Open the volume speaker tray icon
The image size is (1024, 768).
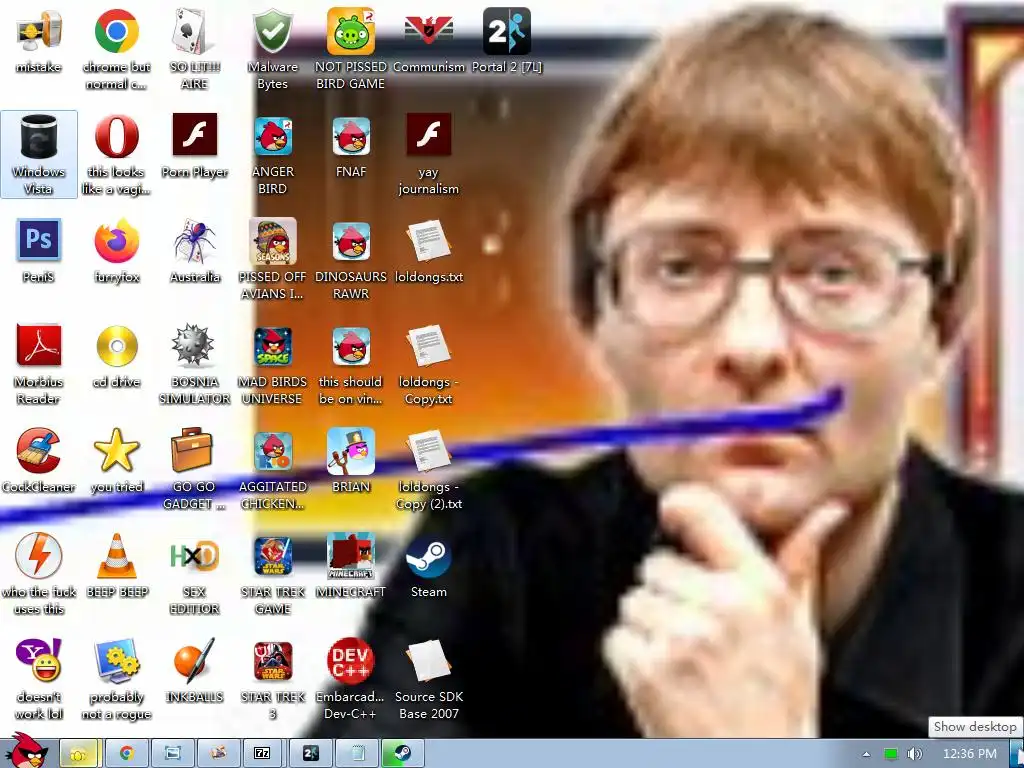pyautogui.click(x=914, y=754)
